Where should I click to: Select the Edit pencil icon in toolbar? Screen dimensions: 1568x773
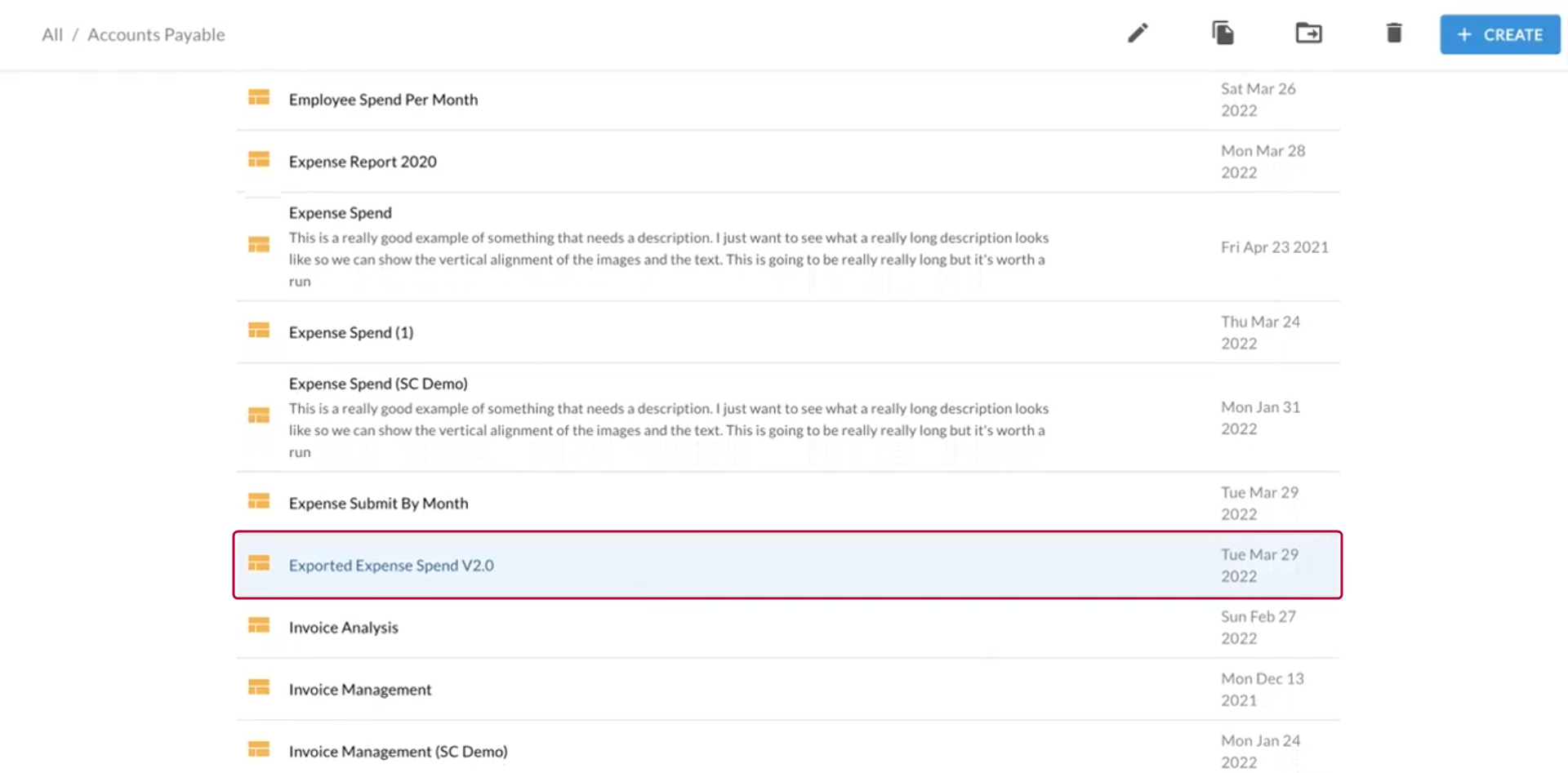(x=1138, y=33)
